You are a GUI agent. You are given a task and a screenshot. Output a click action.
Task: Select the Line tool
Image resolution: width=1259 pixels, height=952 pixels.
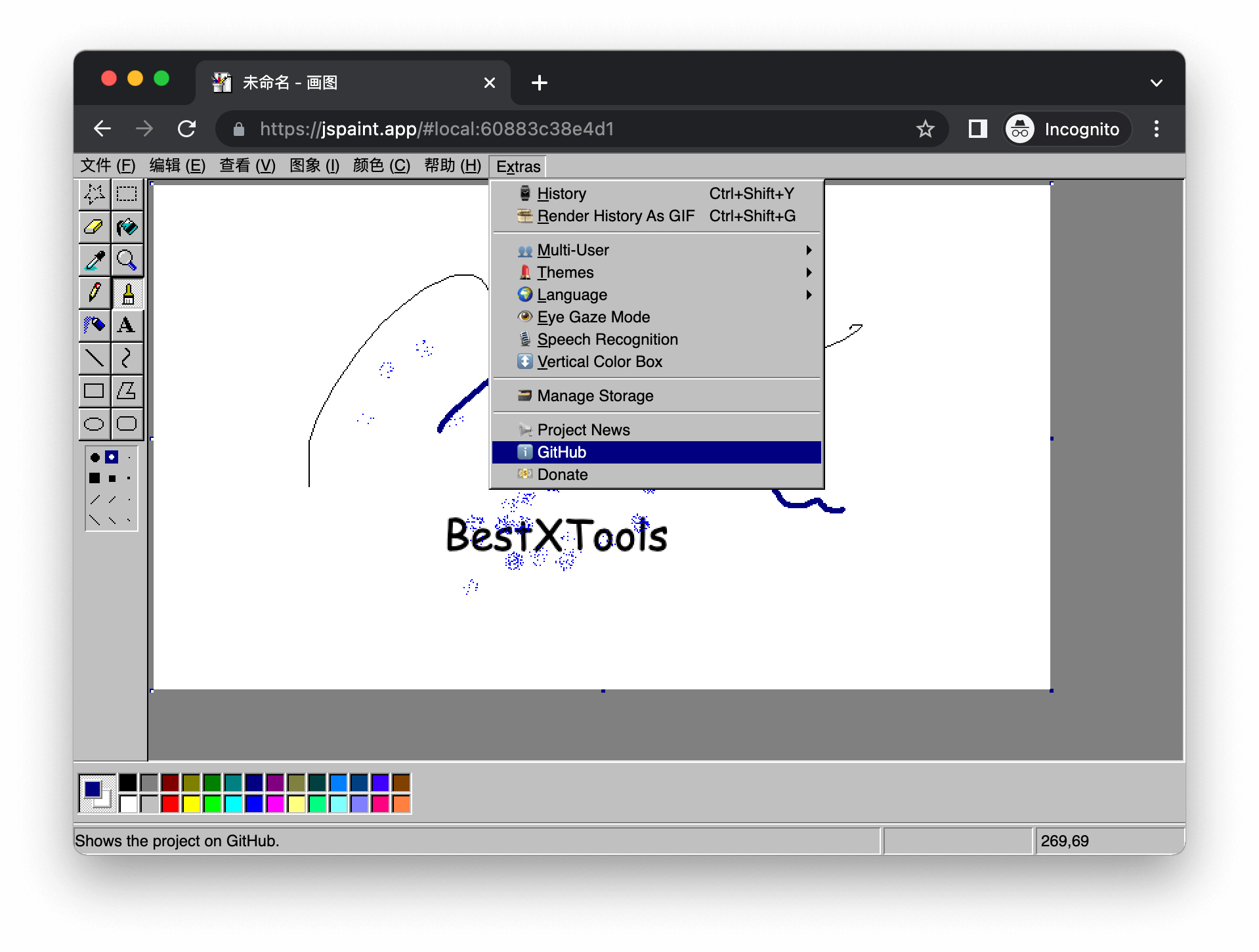pyautogui.click(x=95, y=358)
